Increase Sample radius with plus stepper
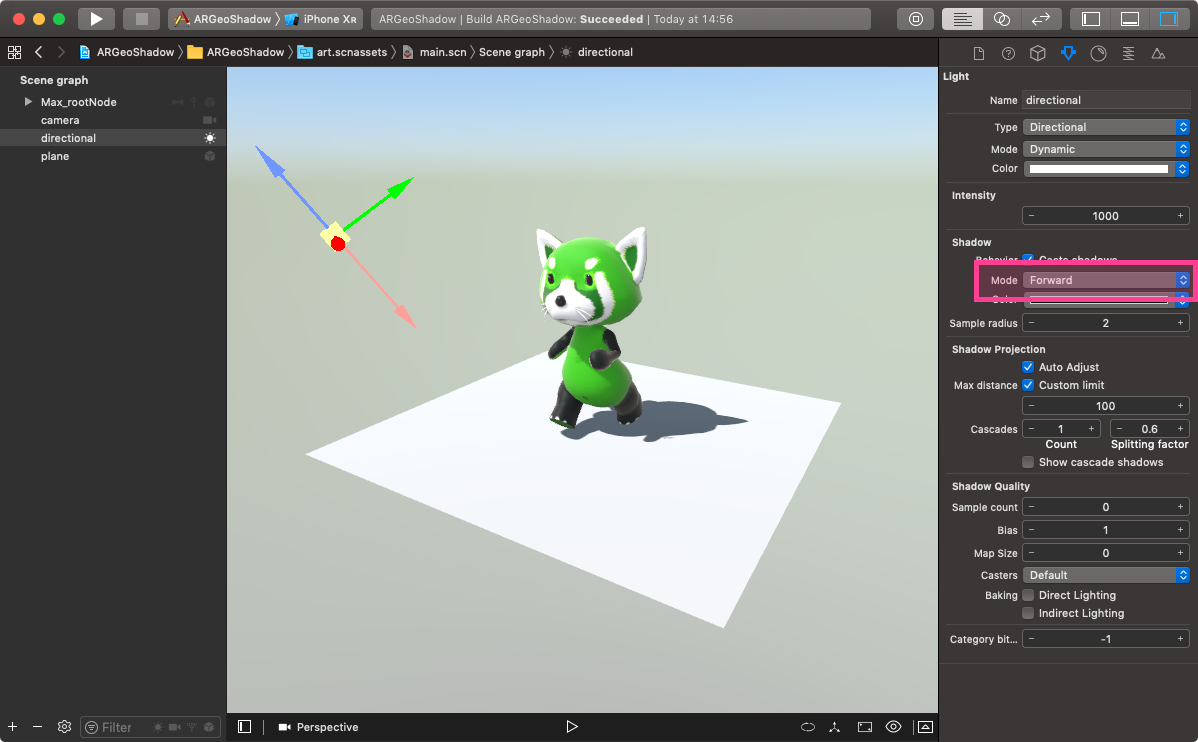 (1180, 323)
